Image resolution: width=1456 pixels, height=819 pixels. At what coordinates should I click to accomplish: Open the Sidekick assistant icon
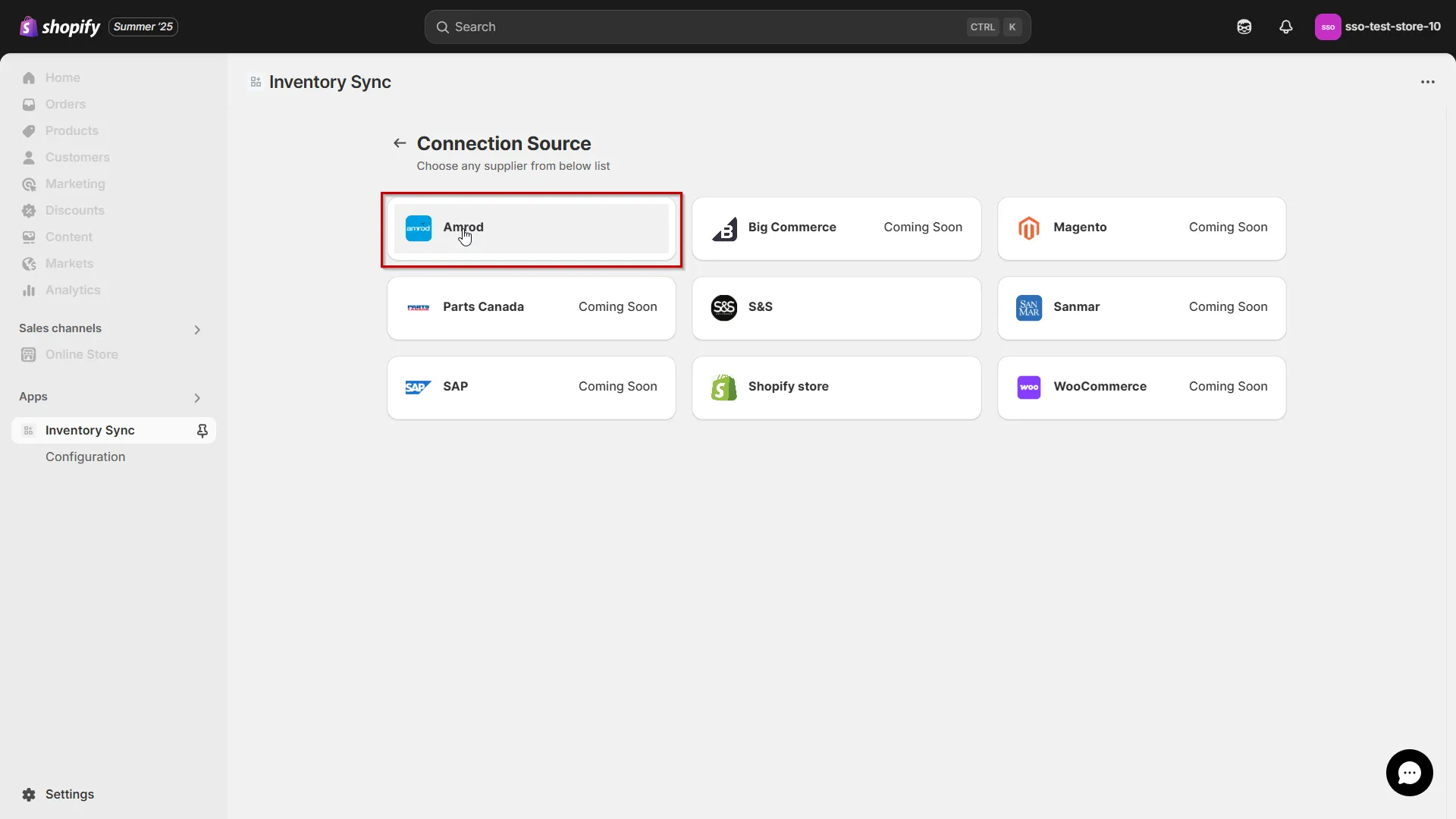pos(1244,27)
